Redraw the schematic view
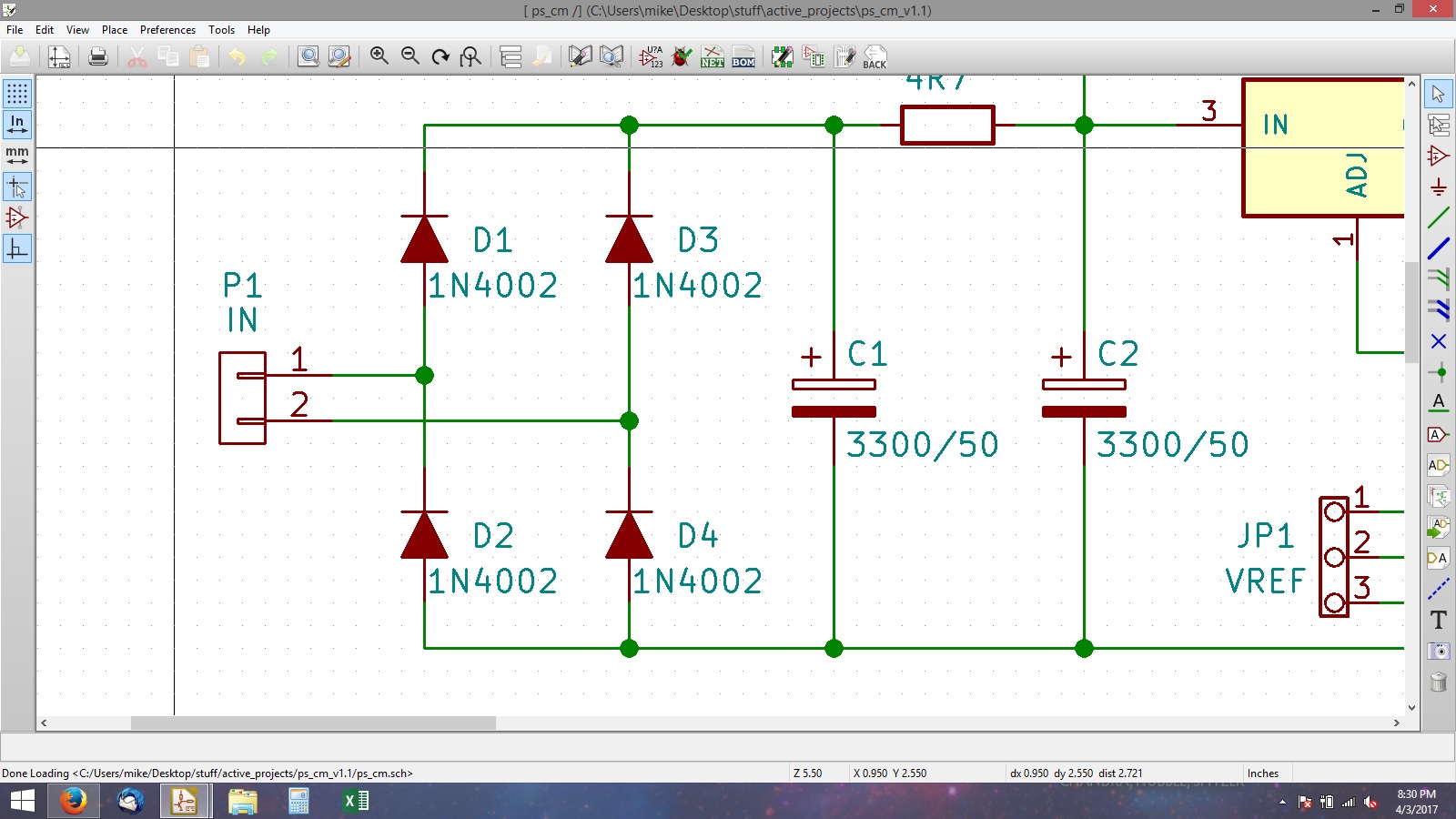1456x819 pixels. pyautogui.click(x=441, y=56)
